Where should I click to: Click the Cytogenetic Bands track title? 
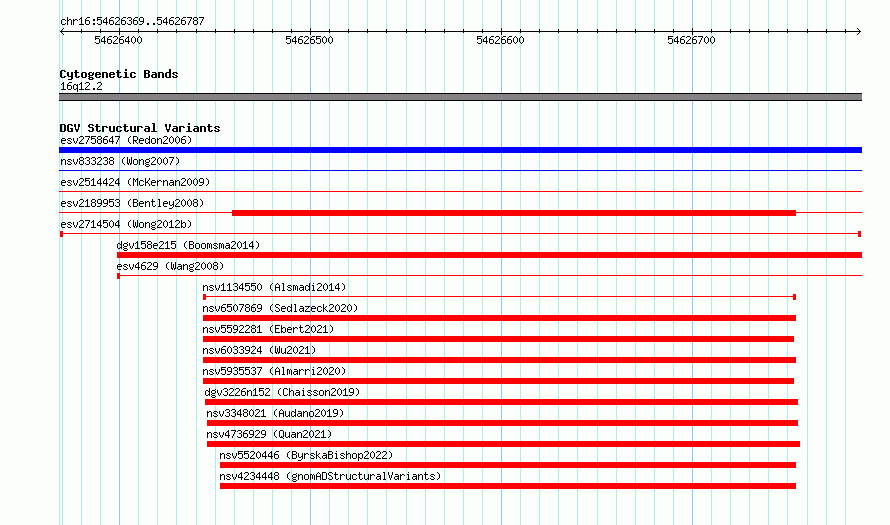click(119, 74)
